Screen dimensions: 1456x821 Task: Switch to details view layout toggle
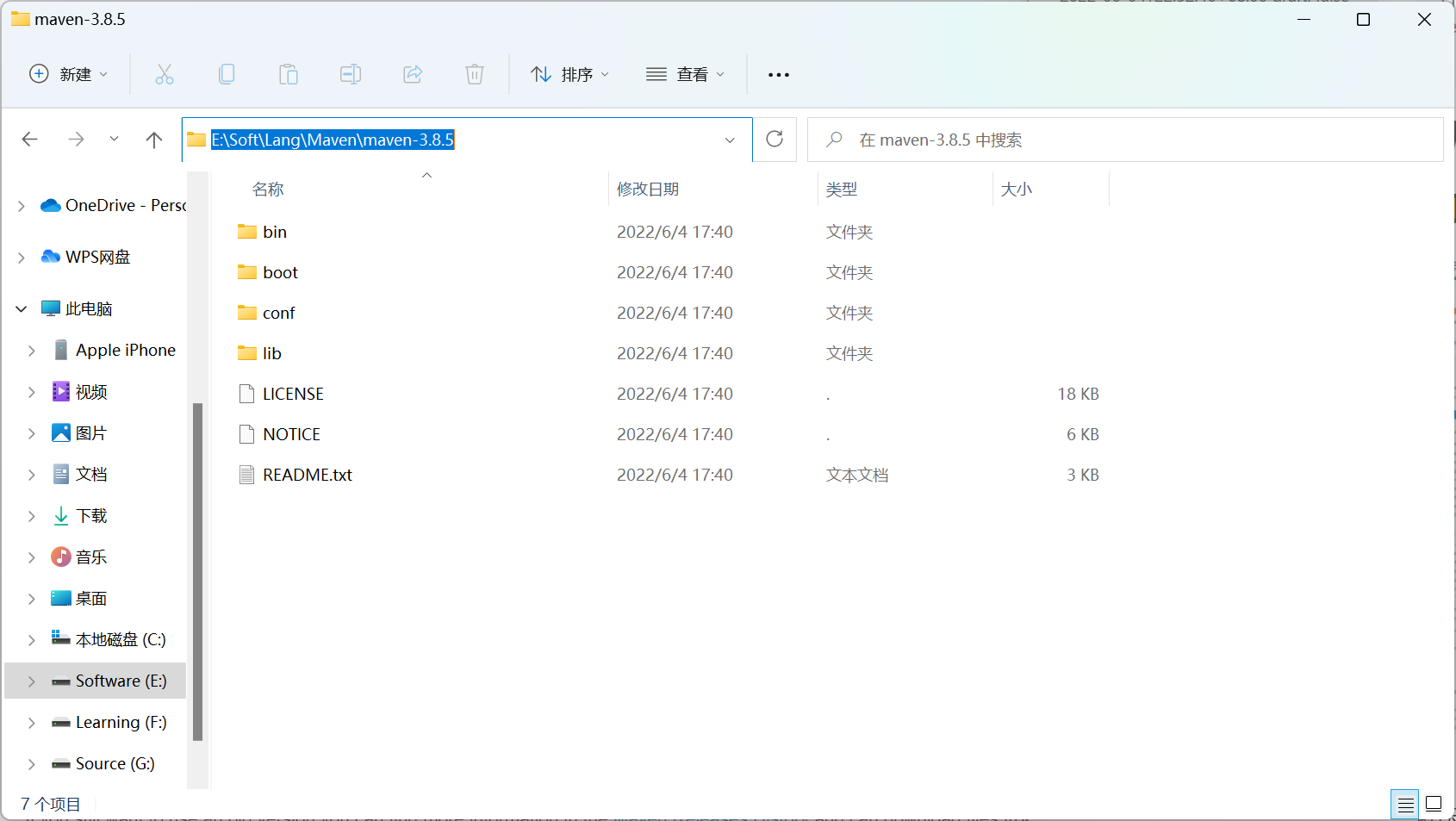1405,805
